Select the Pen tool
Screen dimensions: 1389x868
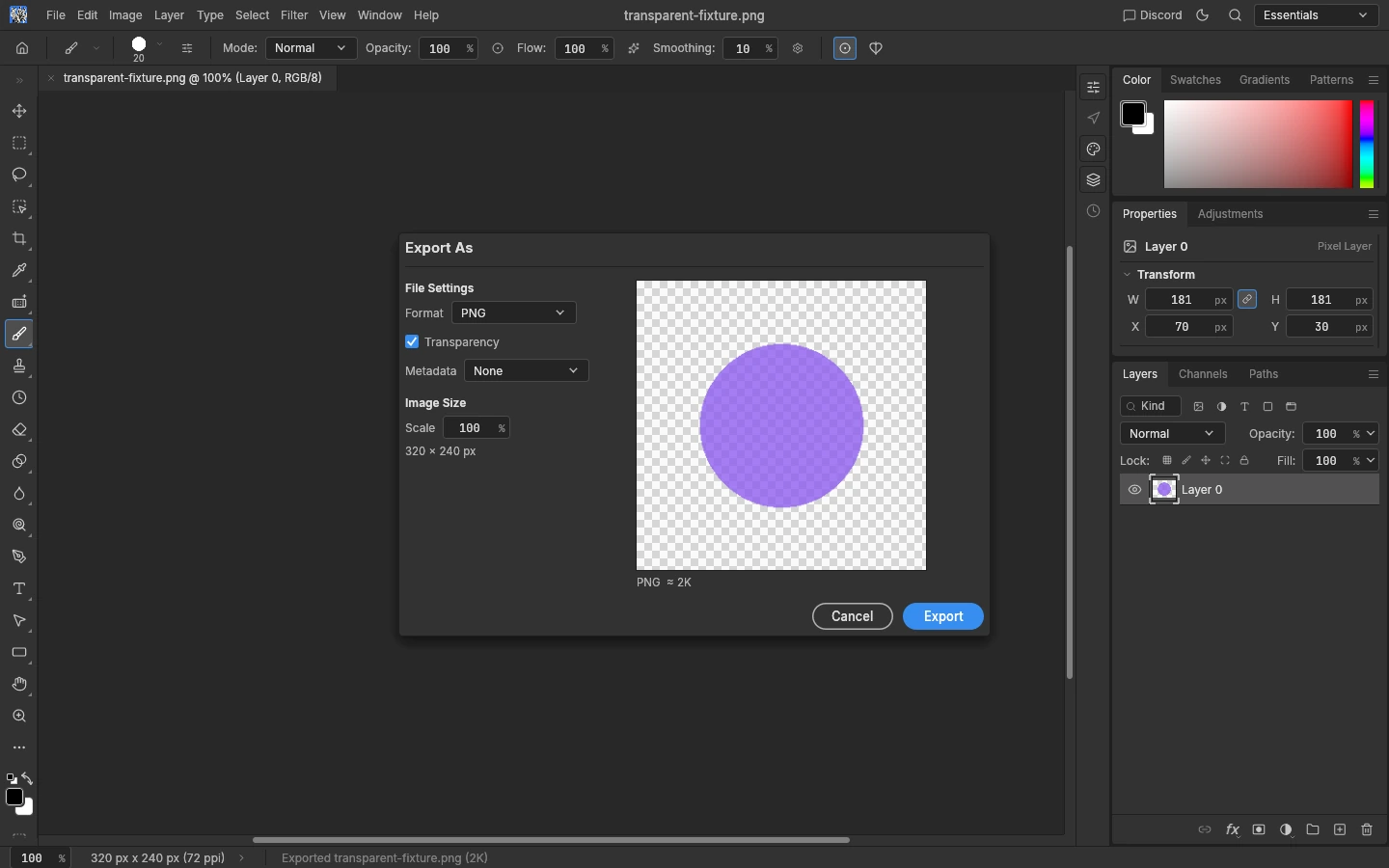[19, 557]
